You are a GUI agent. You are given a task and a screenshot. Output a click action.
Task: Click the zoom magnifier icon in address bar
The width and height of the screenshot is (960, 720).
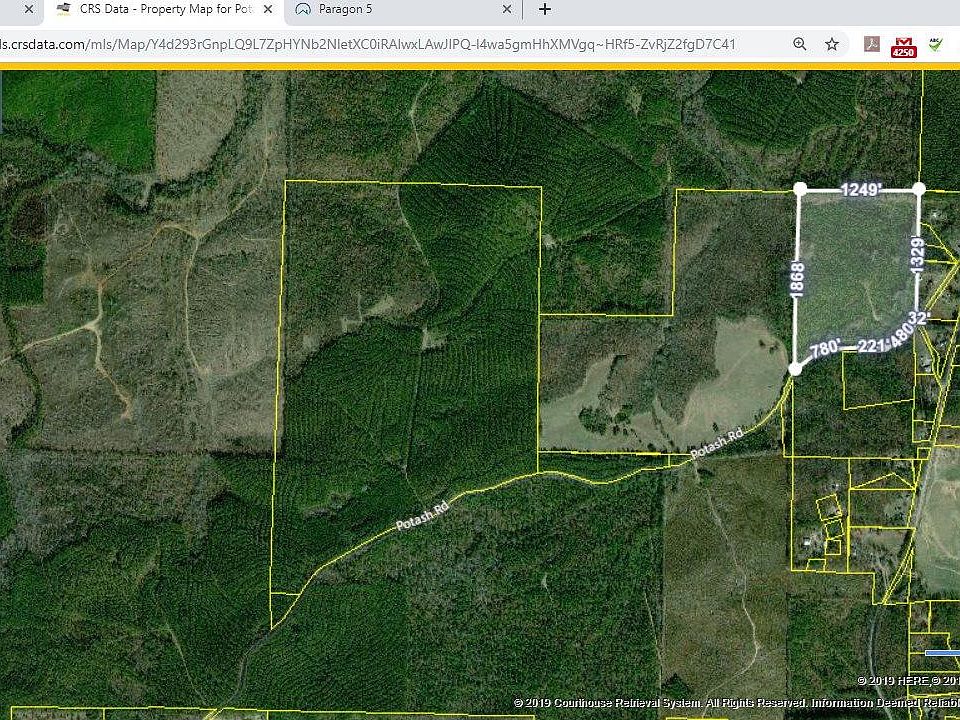[x=800, y=44]
